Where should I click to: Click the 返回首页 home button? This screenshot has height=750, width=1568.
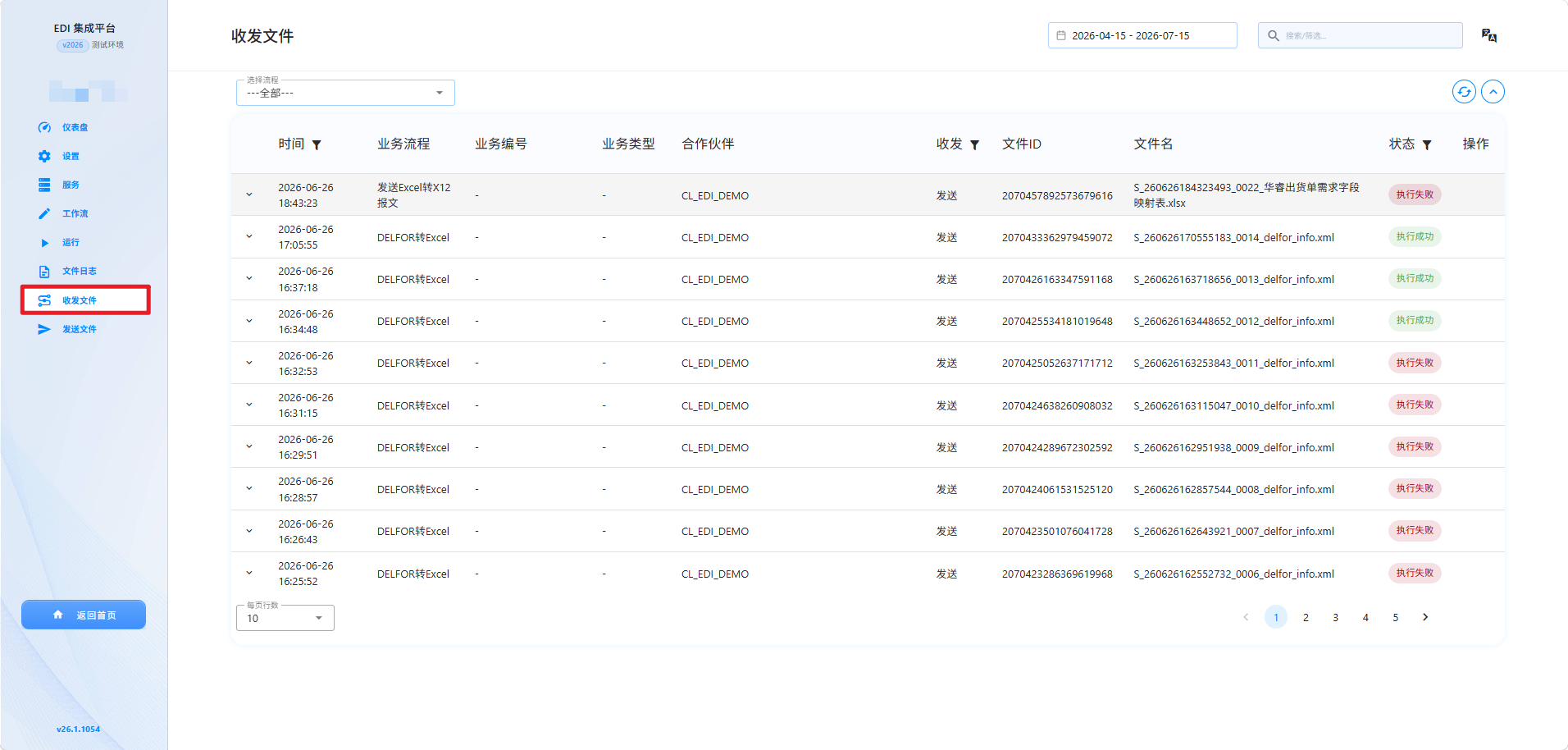(84, 615)
